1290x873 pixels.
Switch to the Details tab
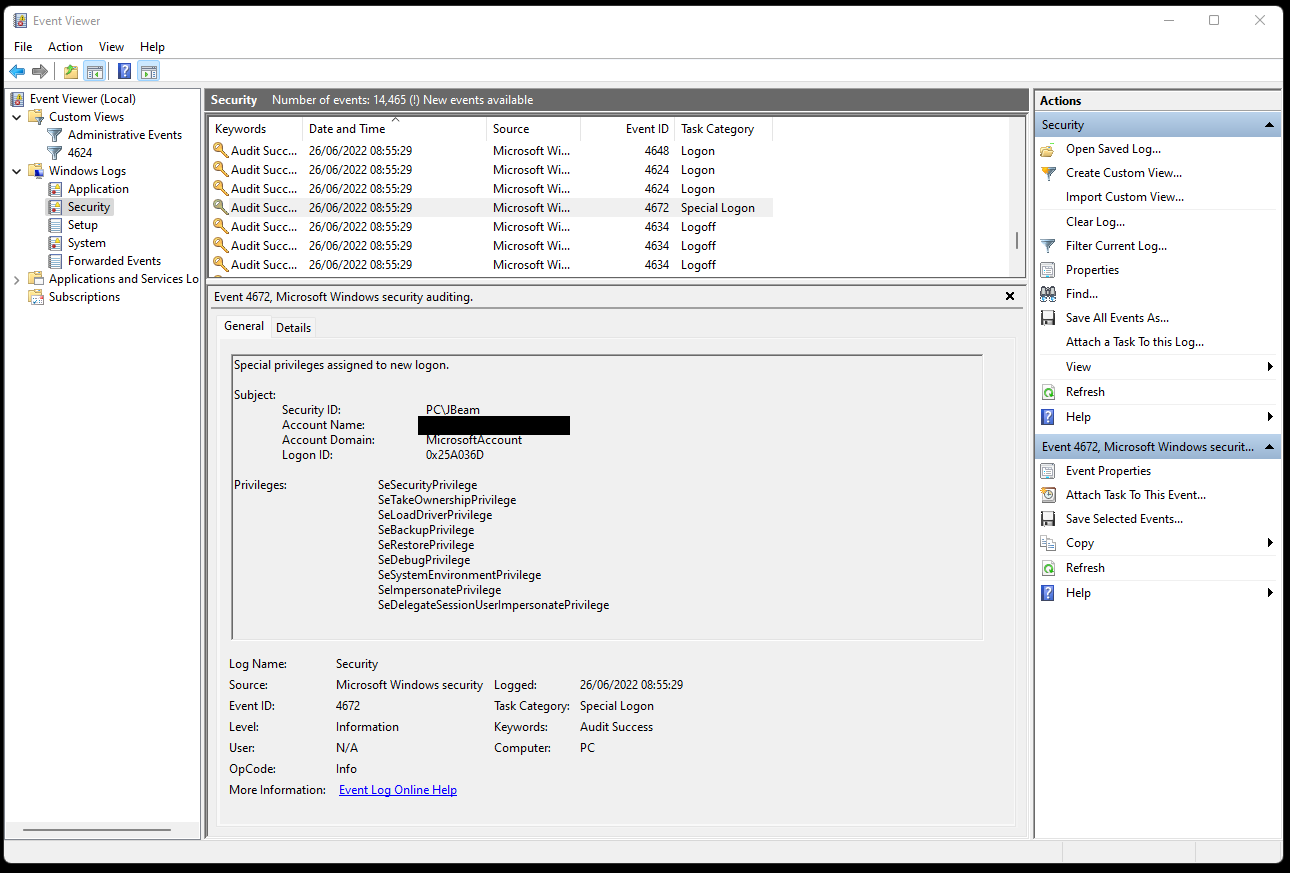[294, 327]
